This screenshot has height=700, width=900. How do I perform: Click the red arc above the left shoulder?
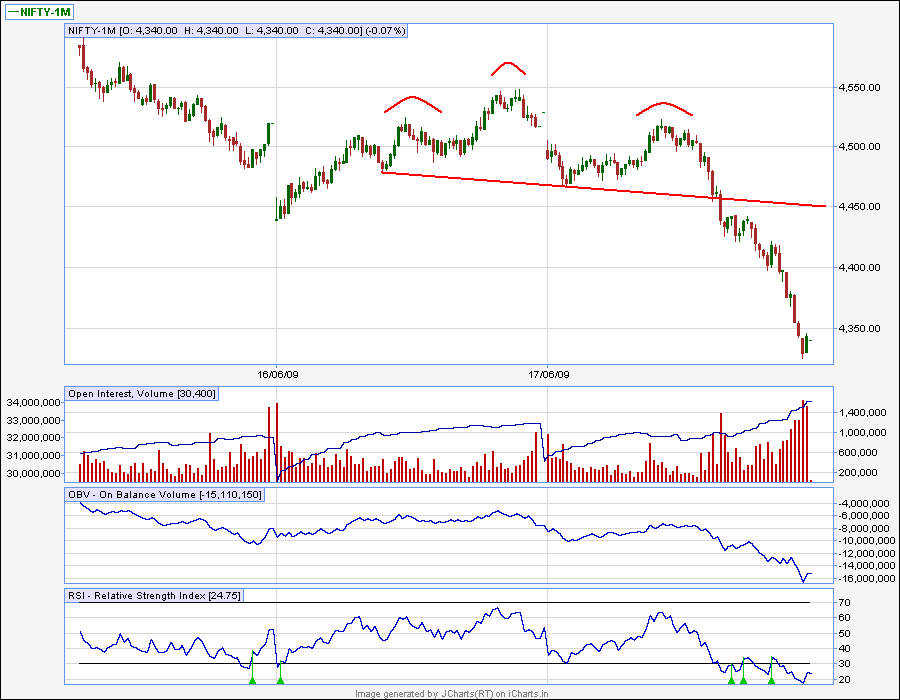413,103
